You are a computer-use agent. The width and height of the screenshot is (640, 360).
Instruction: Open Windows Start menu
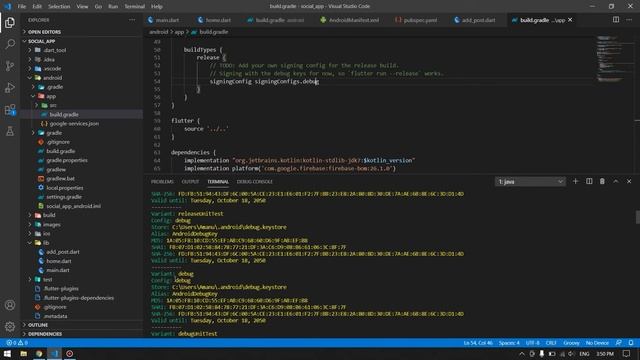pyautogui.click(x=7, y=353)
